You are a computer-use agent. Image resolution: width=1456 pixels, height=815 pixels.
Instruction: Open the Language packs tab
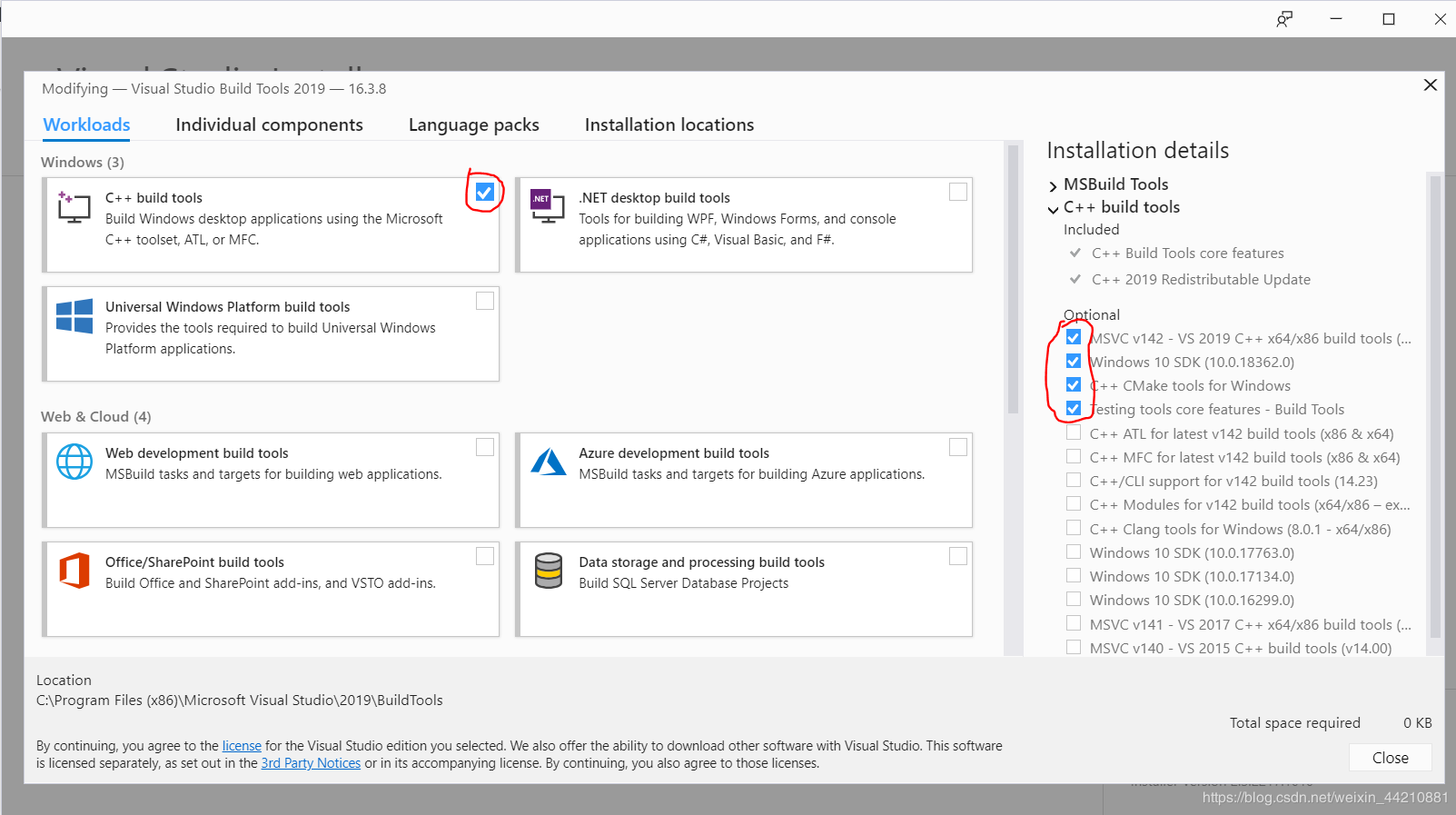(474, 125)
